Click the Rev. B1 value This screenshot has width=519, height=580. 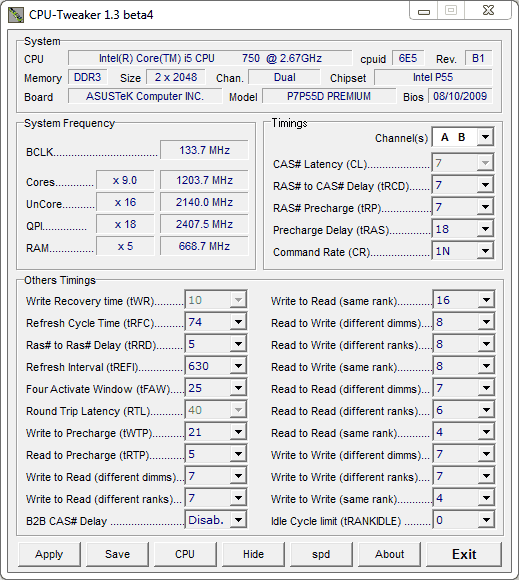(478, 58)
